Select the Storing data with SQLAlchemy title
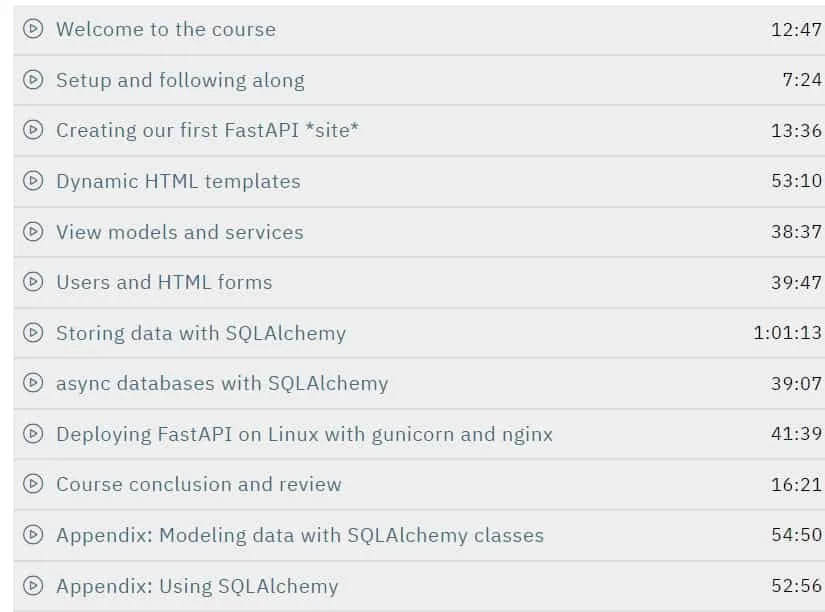The height and width of the screenshot is (612, 825). [x=201, y=333]
